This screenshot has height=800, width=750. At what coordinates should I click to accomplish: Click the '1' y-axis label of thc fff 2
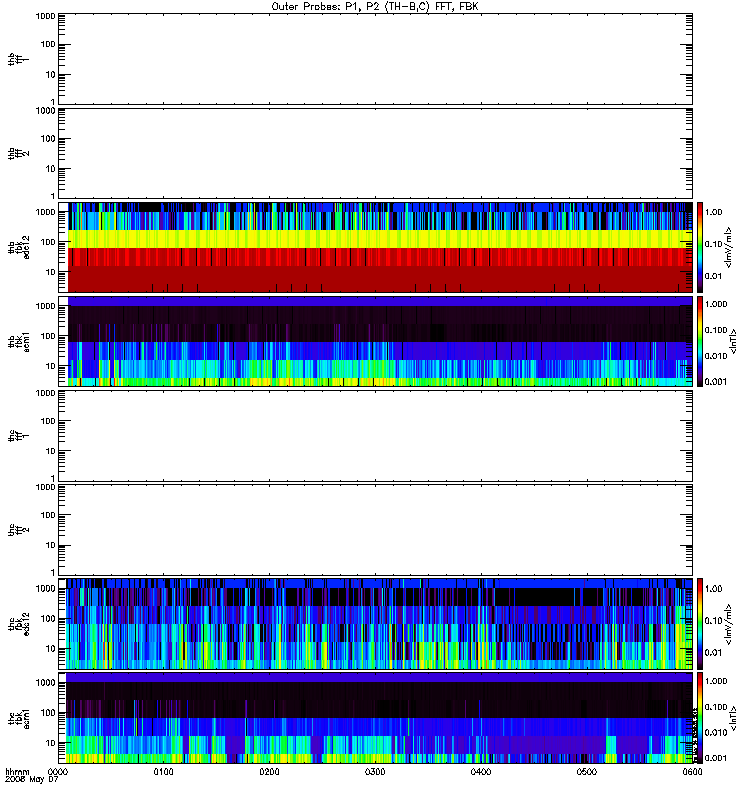tap(53, 572)
